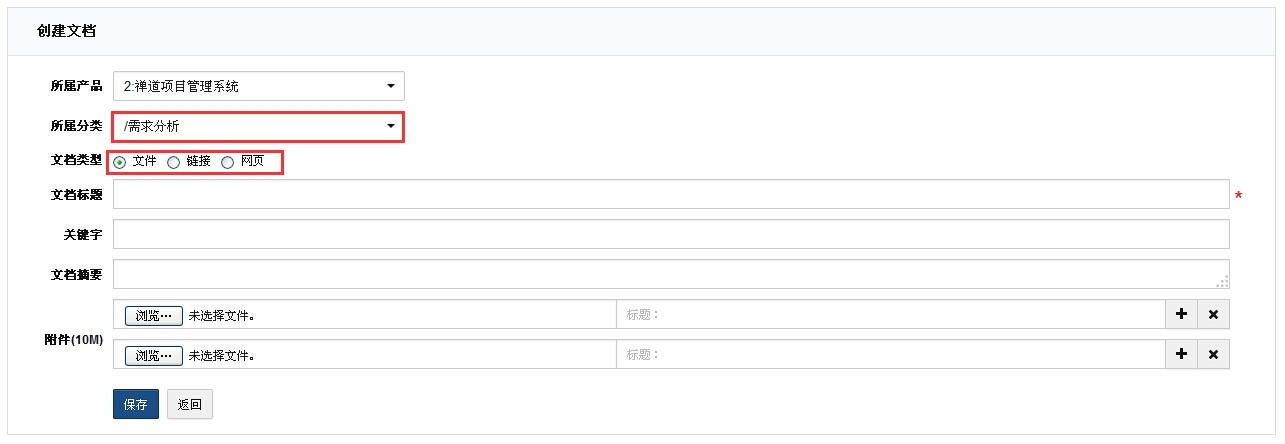Open the 所属产品 product dropdown
This screenshot has width=1285, height=444.
pos(258,86)
